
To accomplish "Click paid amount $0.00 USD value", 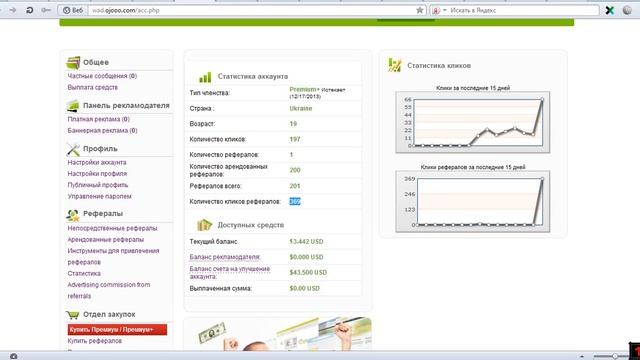I will (304, 289).
